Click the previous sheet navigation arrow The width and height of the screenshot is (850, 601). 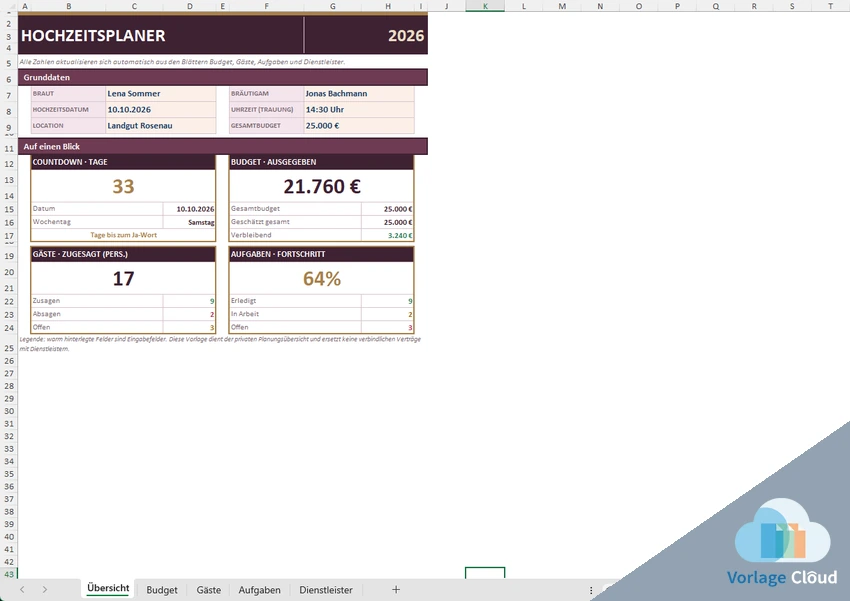pos(22,590)
